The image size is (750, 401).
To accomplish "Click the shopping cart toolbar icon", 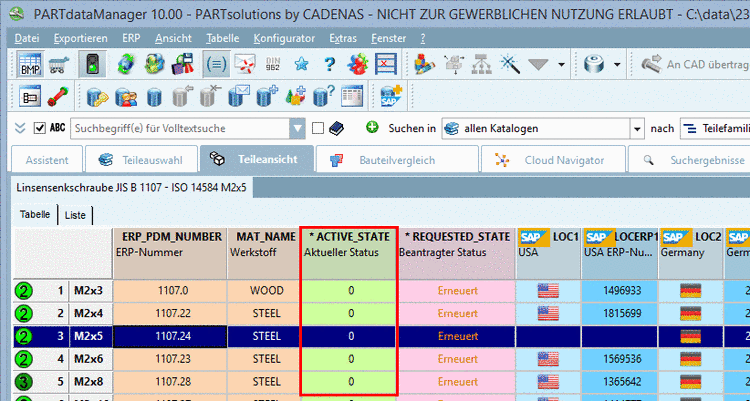I will pos(59,64).
